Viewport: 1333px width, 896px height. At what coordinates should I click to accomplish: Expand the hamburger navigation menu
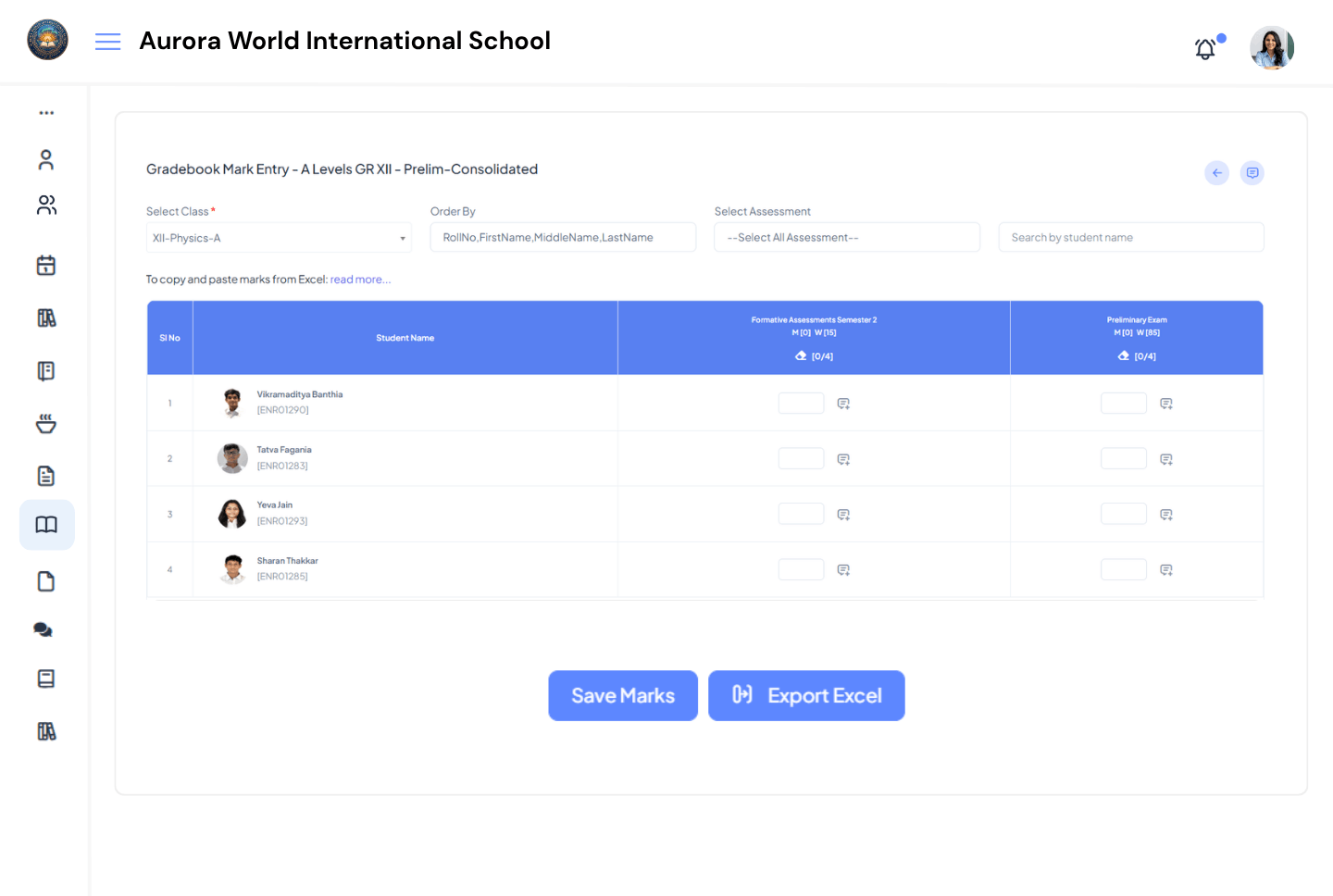tap(107, 41)
